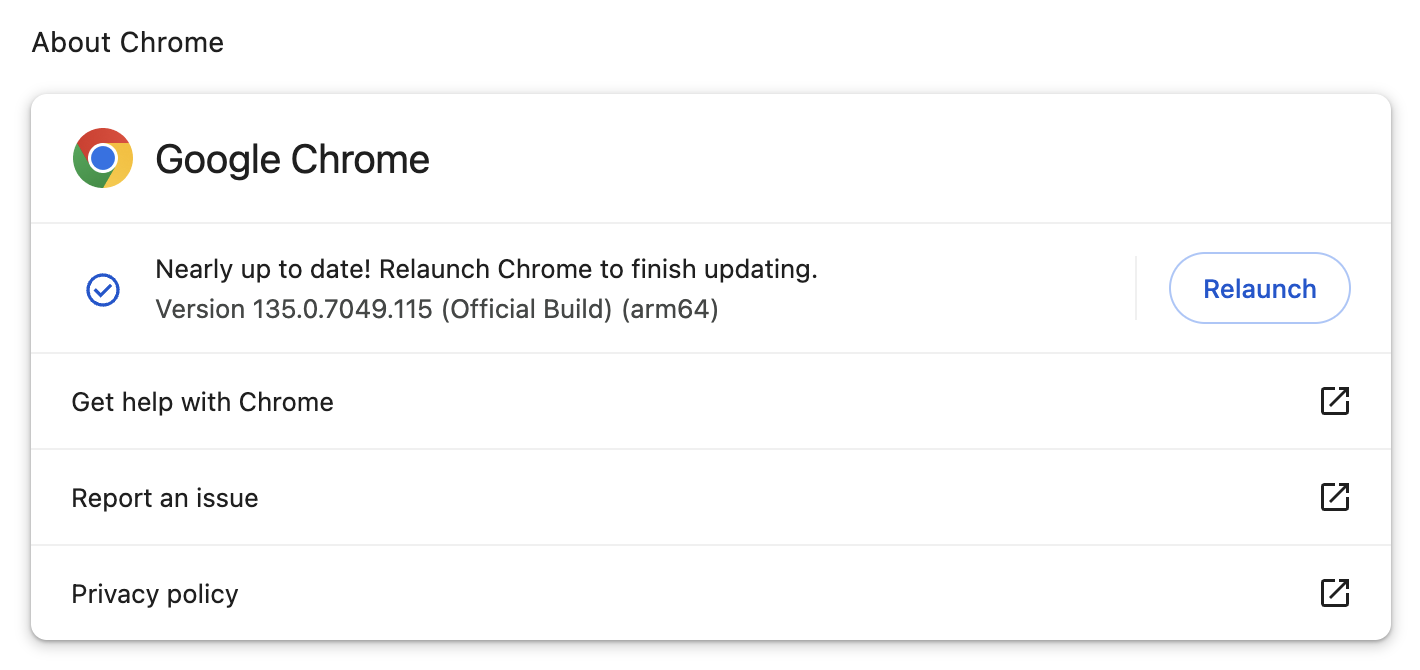The image size is (1420, 670).
Task: Open Get help with Chrome
Action: (x=711, y=401)
